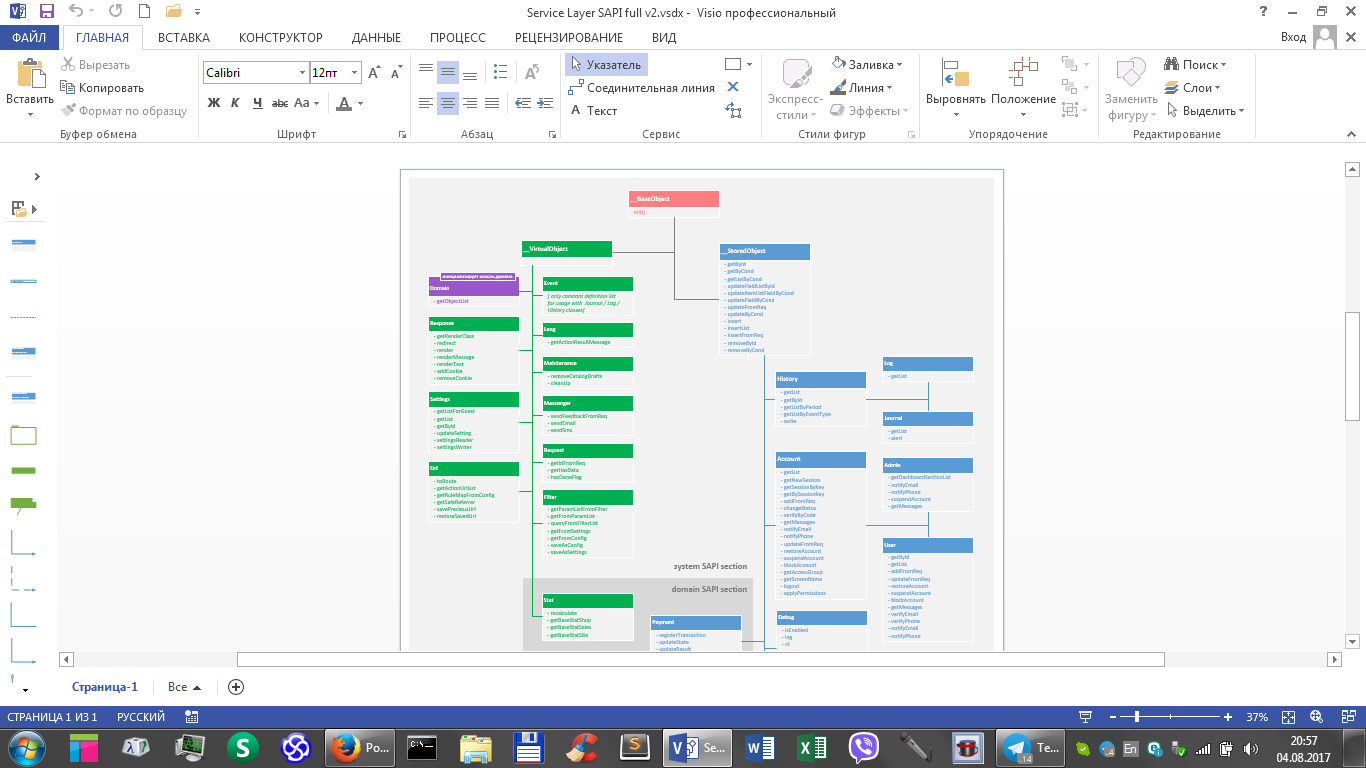Switch to the ВИД ribbon tab
This screenshot has height=768, width=1366.
click(x=664, y=38)
